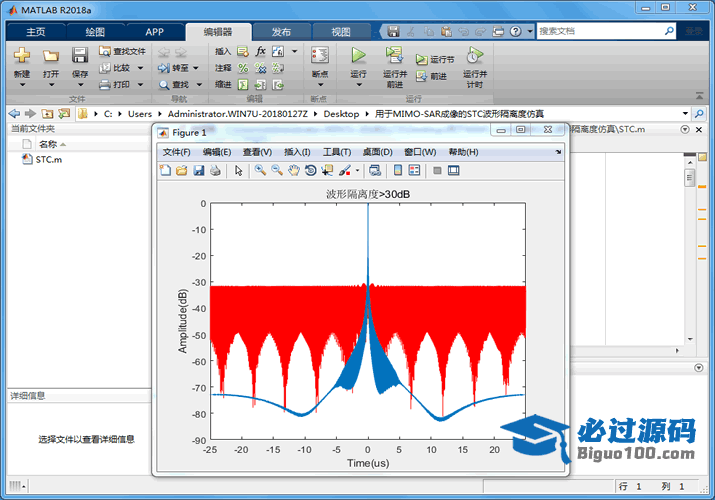
Task: Click the Insert Colorbar icon in Figure 1
Action: coord(398,170)
